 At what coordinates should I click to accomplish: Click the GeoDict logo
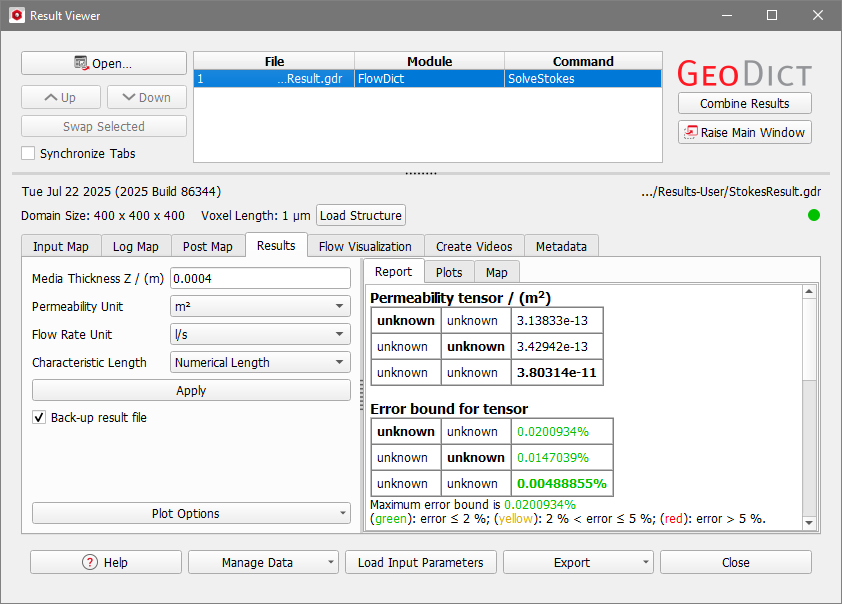click(744, 73)
